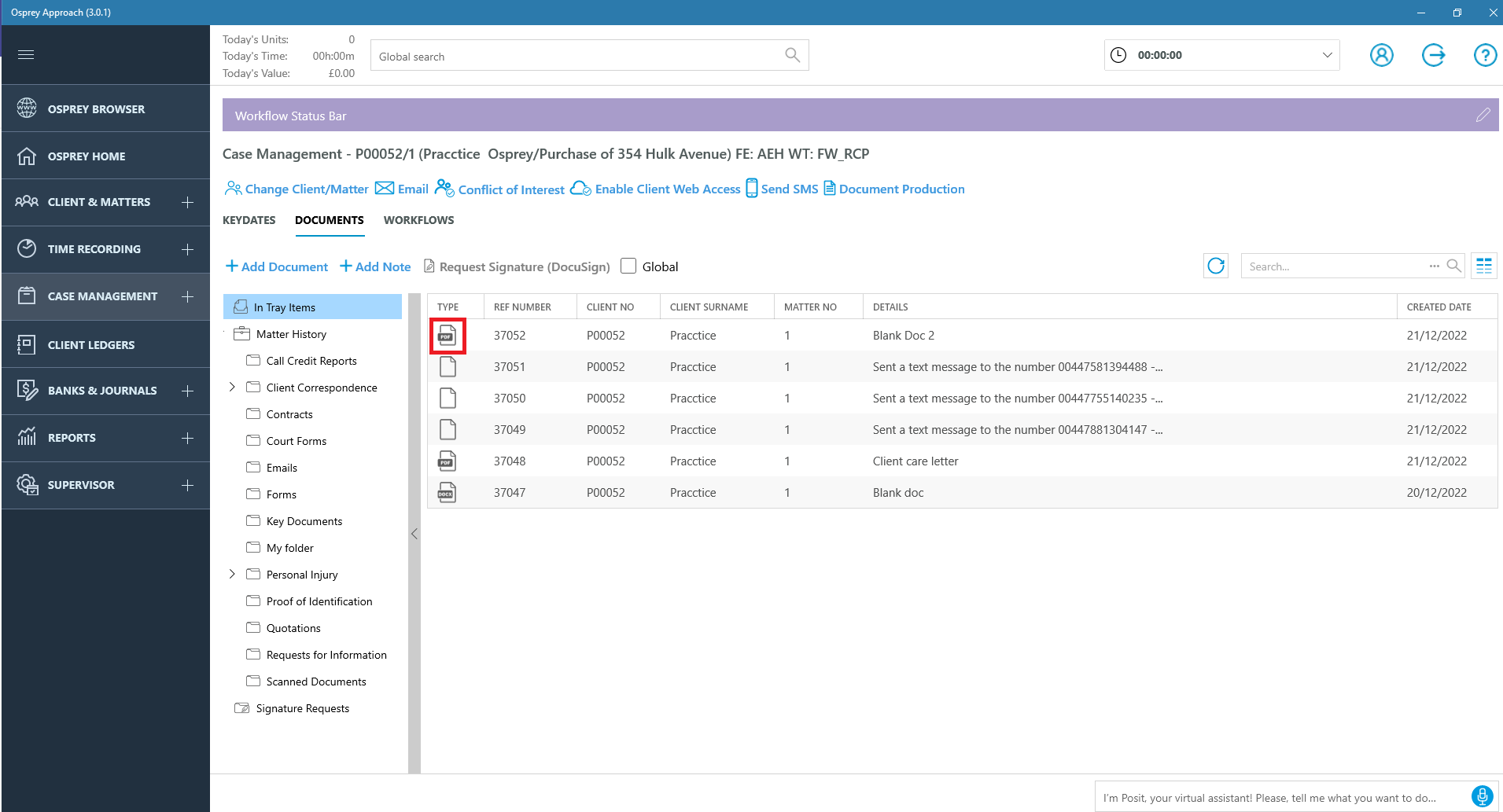
Task: Expand the Client Correspondence folder
Action: [232, 387]
